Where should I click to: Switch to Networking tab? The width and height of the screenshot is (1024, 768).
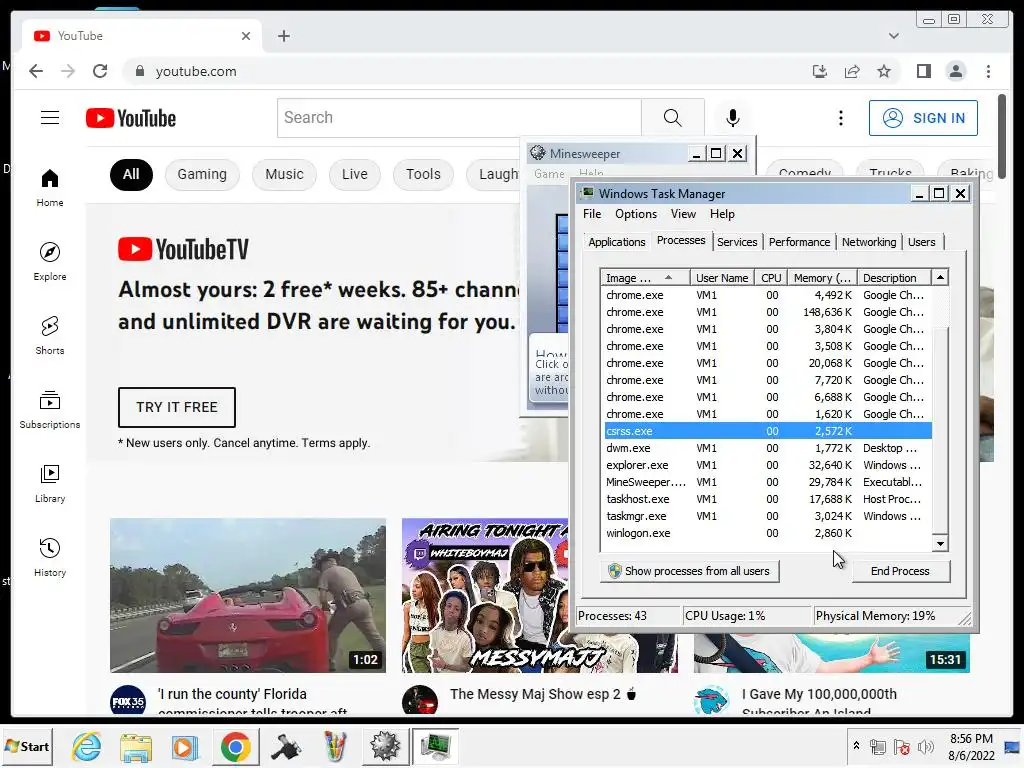(x=869, y=242)
